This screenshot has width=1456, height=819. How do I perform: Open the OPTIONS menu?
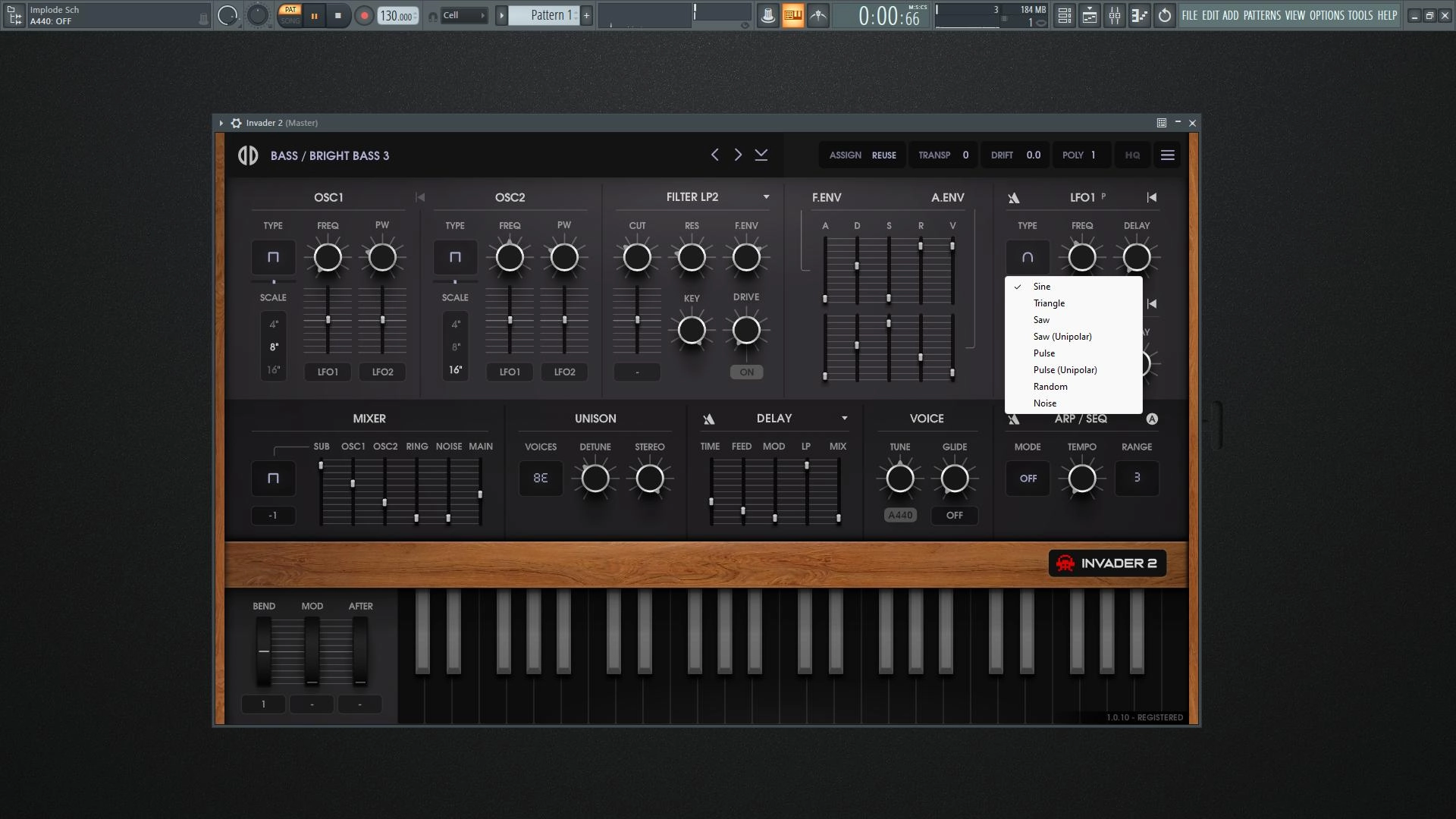[1327, 15]
